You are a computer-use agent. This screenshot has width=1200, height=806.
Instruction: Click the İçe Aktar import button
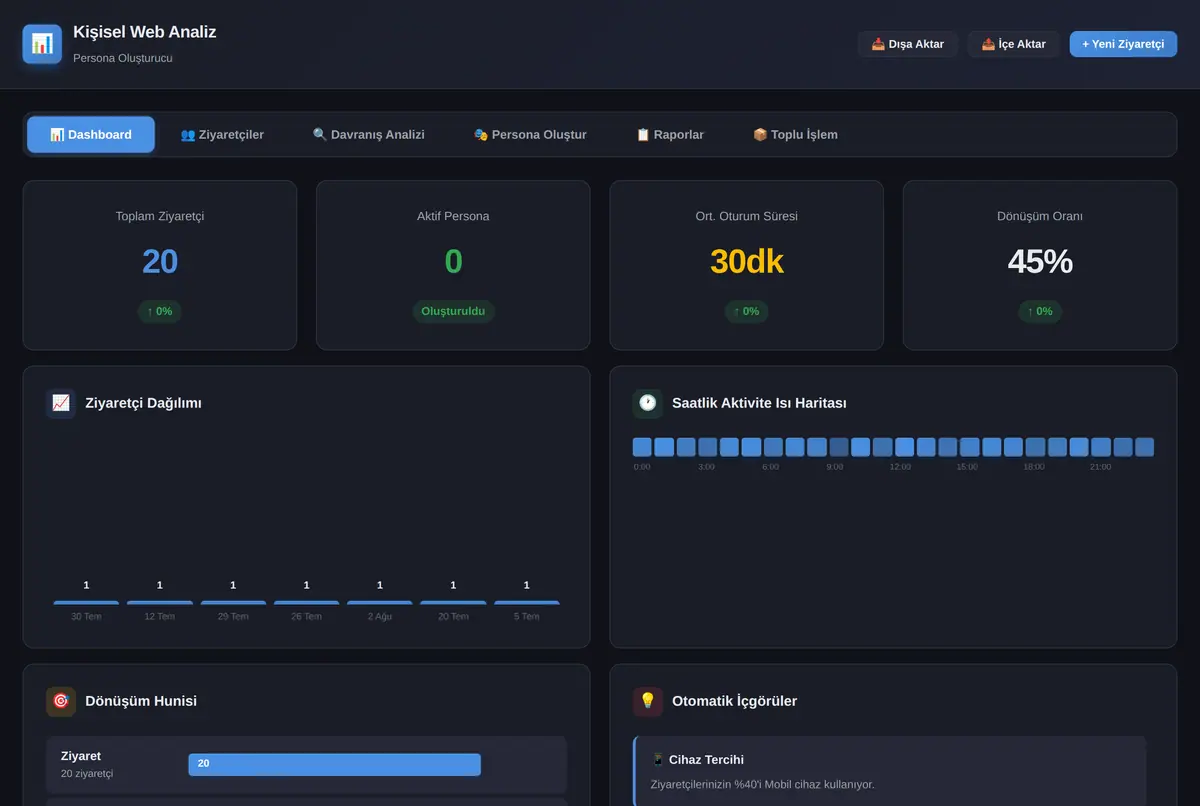click(1014, 44)
